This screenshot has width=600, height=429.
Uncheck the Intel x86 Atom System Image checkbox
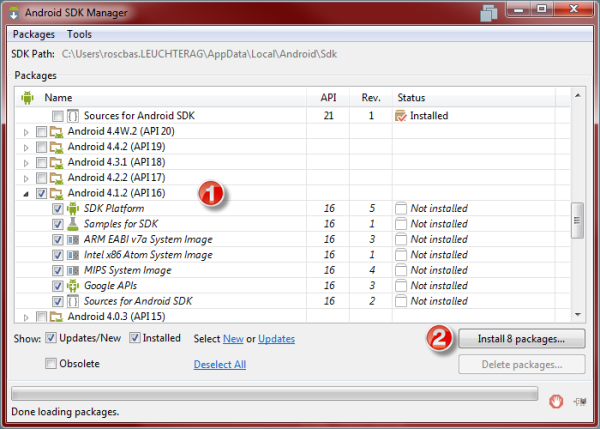tap(57, 255)
